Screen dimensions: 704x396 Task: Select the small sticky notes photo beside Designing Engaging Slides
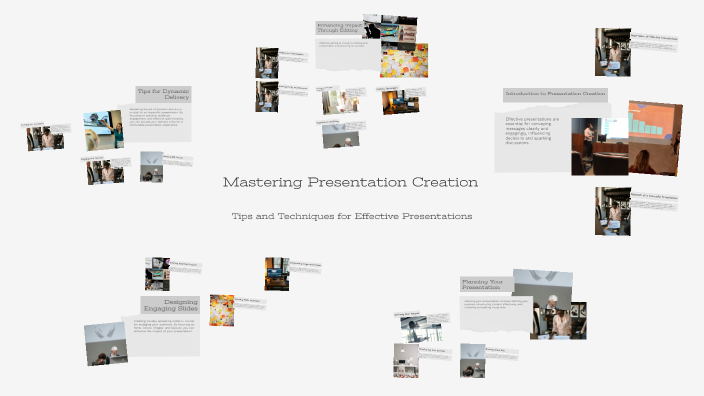(x=222, y=310)
